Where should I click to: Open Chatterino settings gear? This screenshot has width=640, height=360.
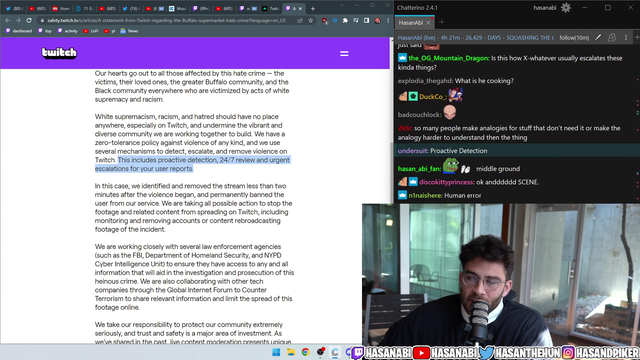[566, 8]
